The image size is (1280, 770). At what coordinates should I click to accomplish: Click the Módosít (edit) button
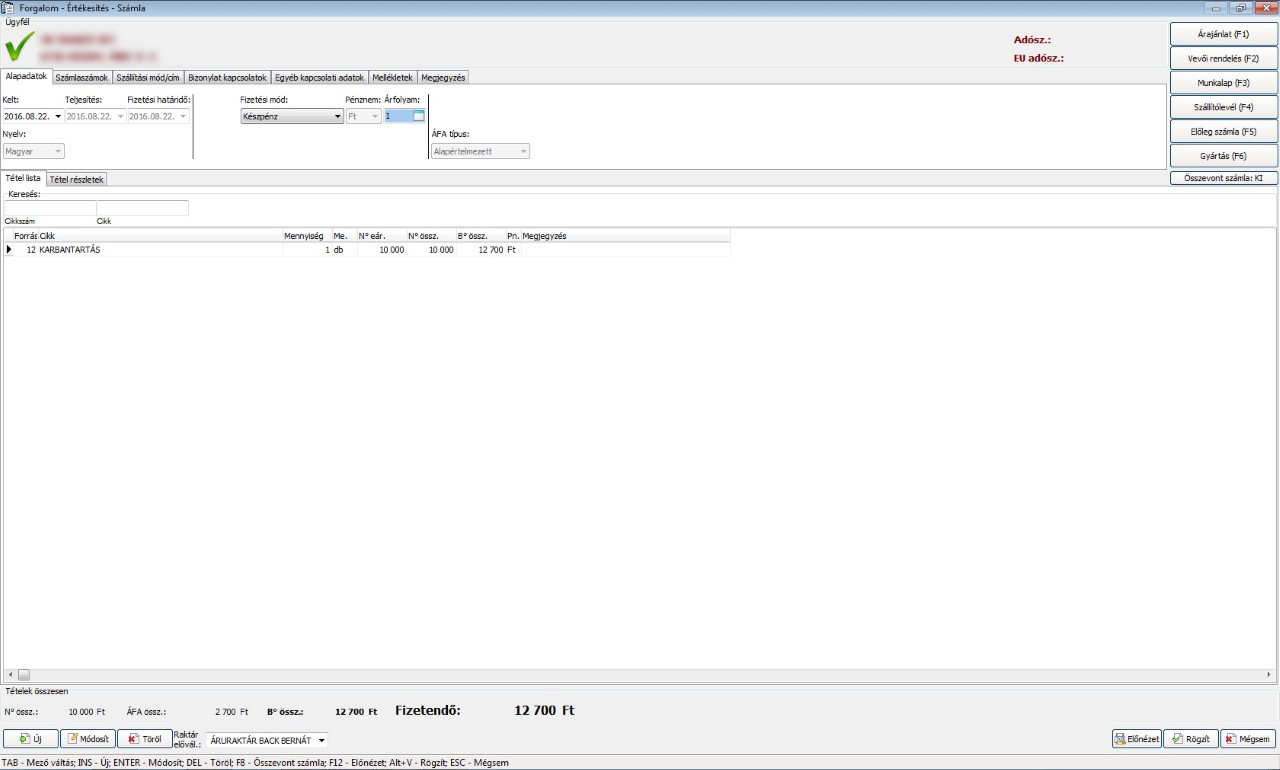pyautogui.click(x=87, y=739)
